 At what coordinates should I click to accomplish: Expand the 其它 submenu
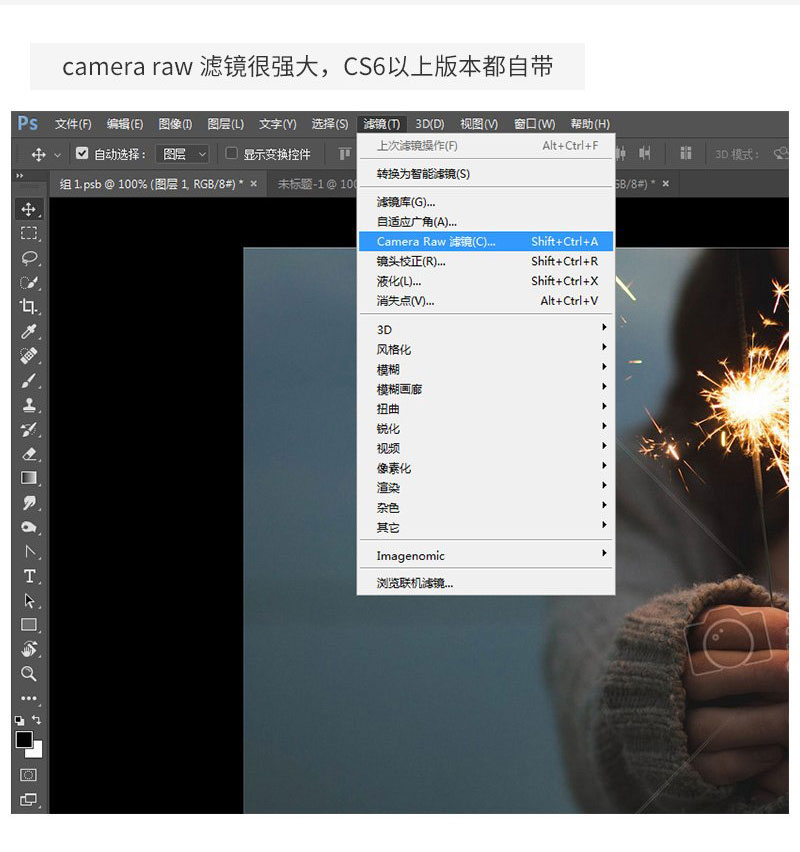(x=486, y=527)
